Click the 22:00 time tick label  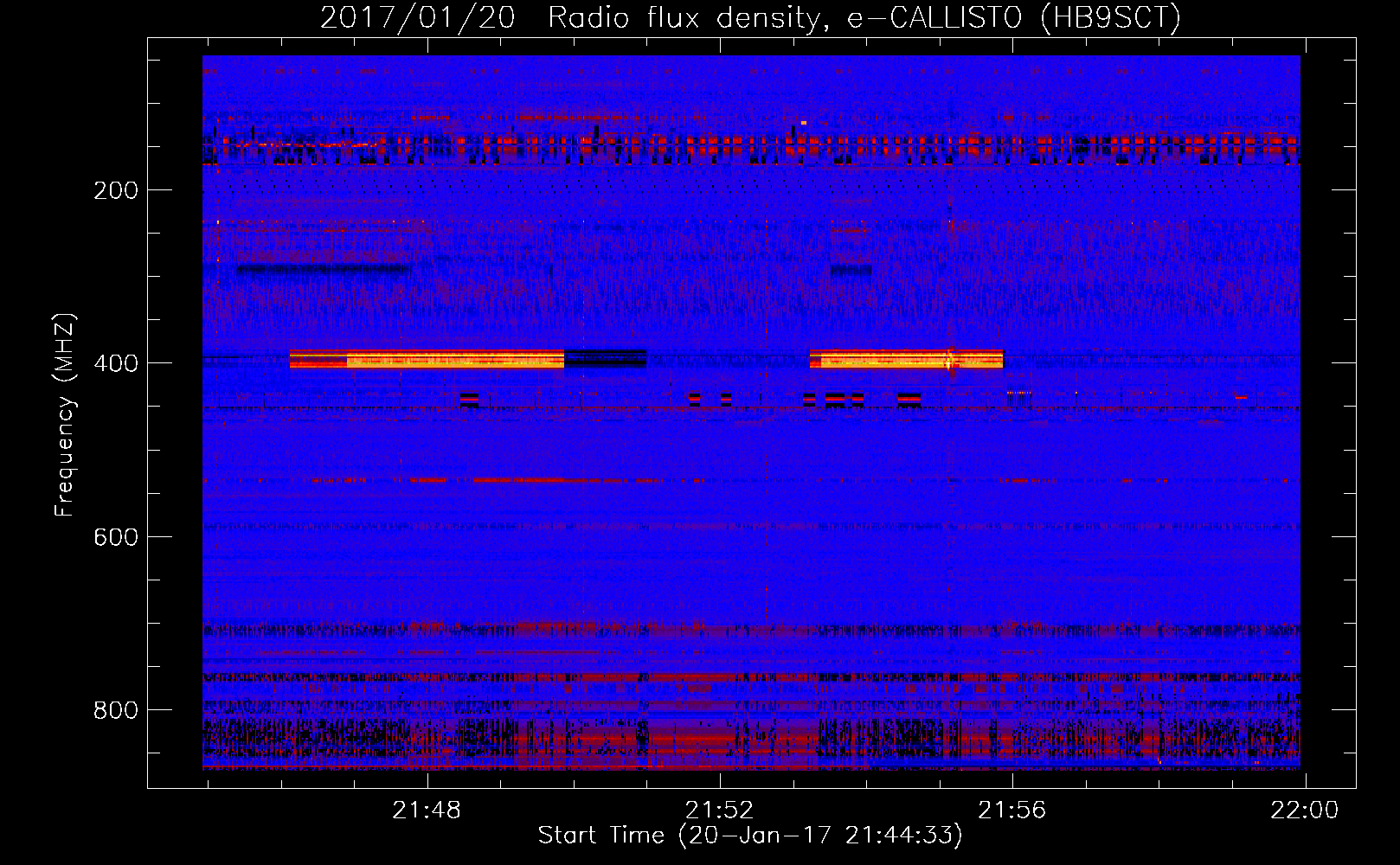tap(1304, 811)
